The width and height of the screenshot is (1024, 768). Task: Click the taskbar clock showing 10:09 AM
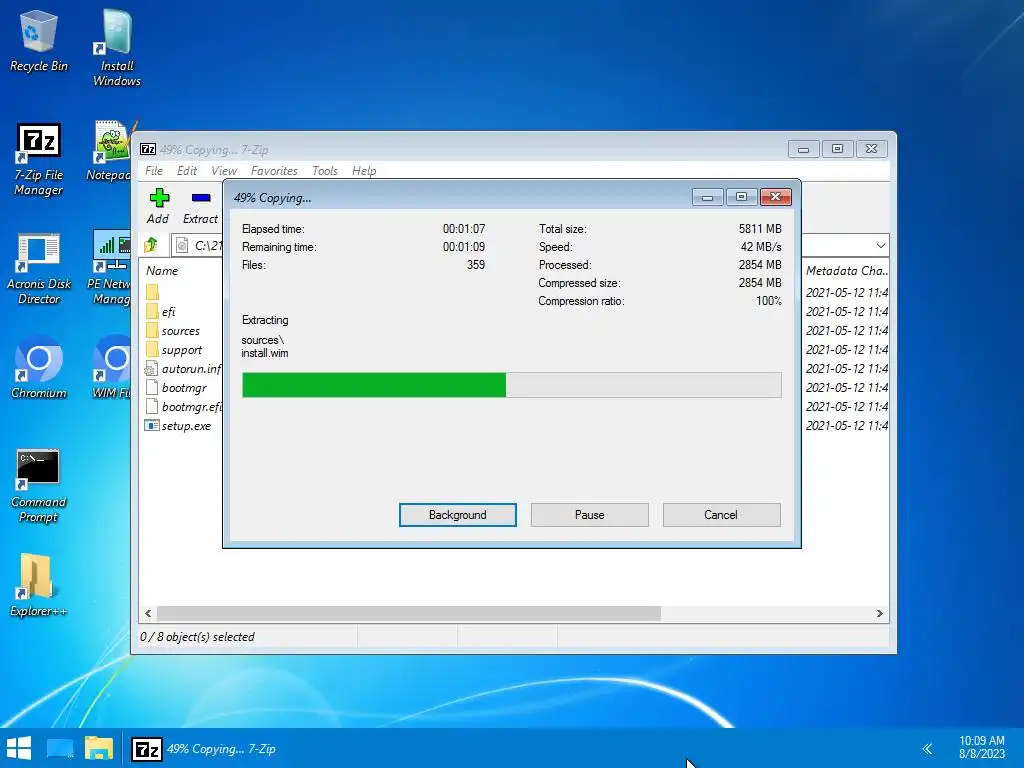click(982, 747)
